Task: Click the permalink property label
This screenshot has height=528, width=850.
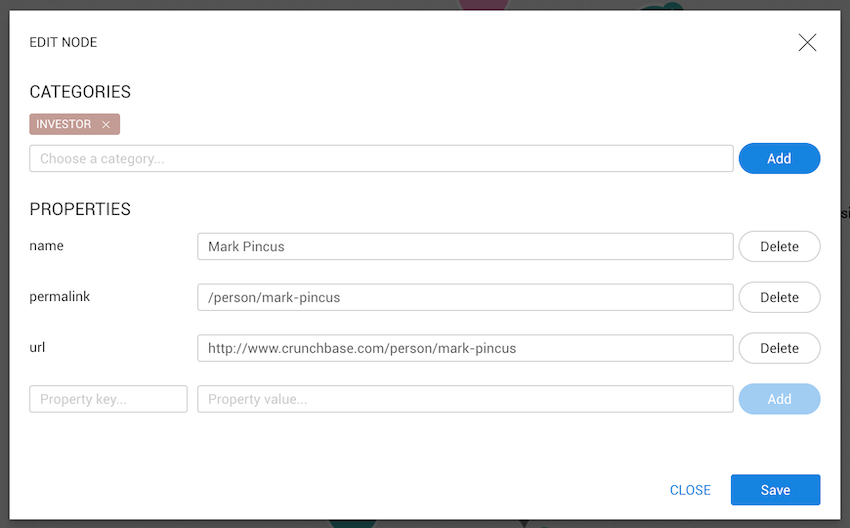Action: coord(60,297)
